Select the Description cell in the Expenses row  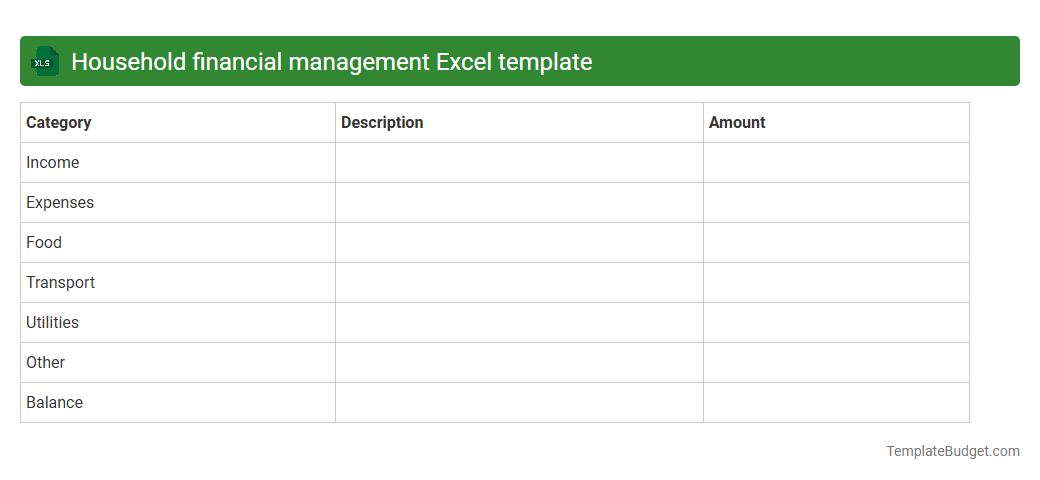[519, 203]
